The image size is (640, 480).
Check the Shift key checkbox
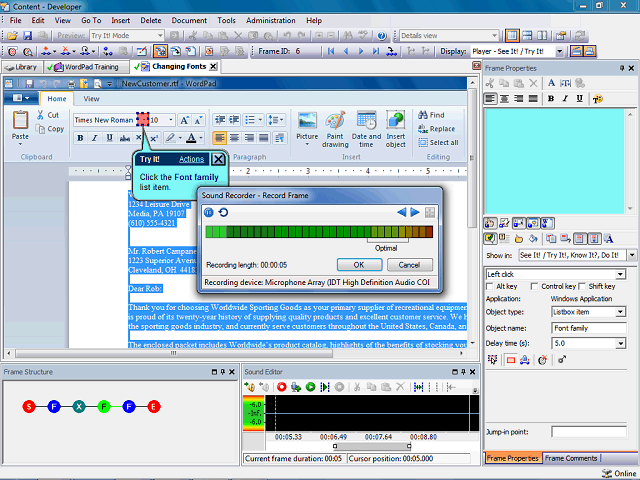pyautogui.click(x=582, y=287)
